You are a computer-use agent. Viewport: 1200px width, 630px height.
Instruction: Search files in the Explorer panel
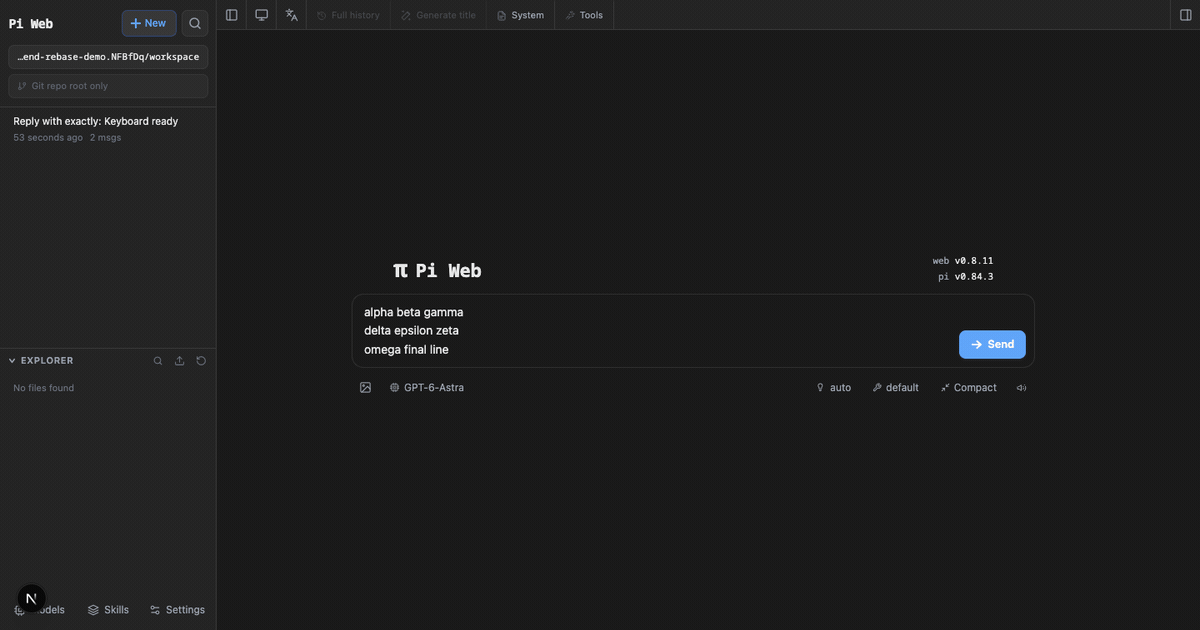[x=158, y=361]
